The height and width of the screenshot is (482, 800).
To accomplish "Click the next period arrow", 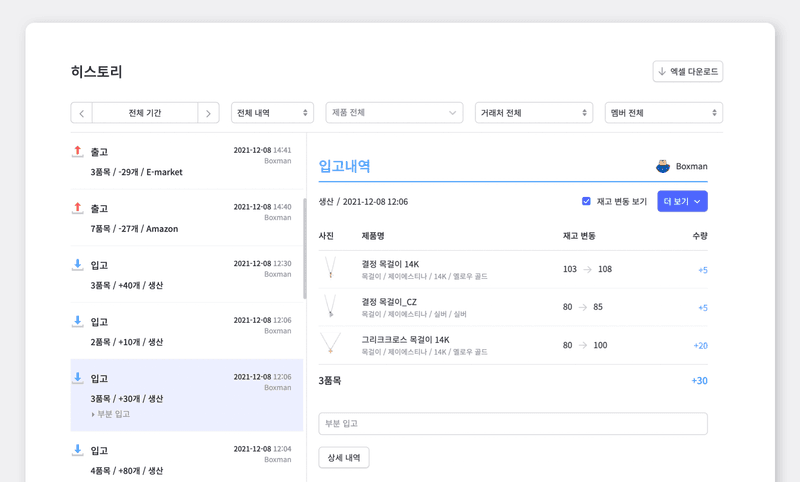I will pos(208,113).
